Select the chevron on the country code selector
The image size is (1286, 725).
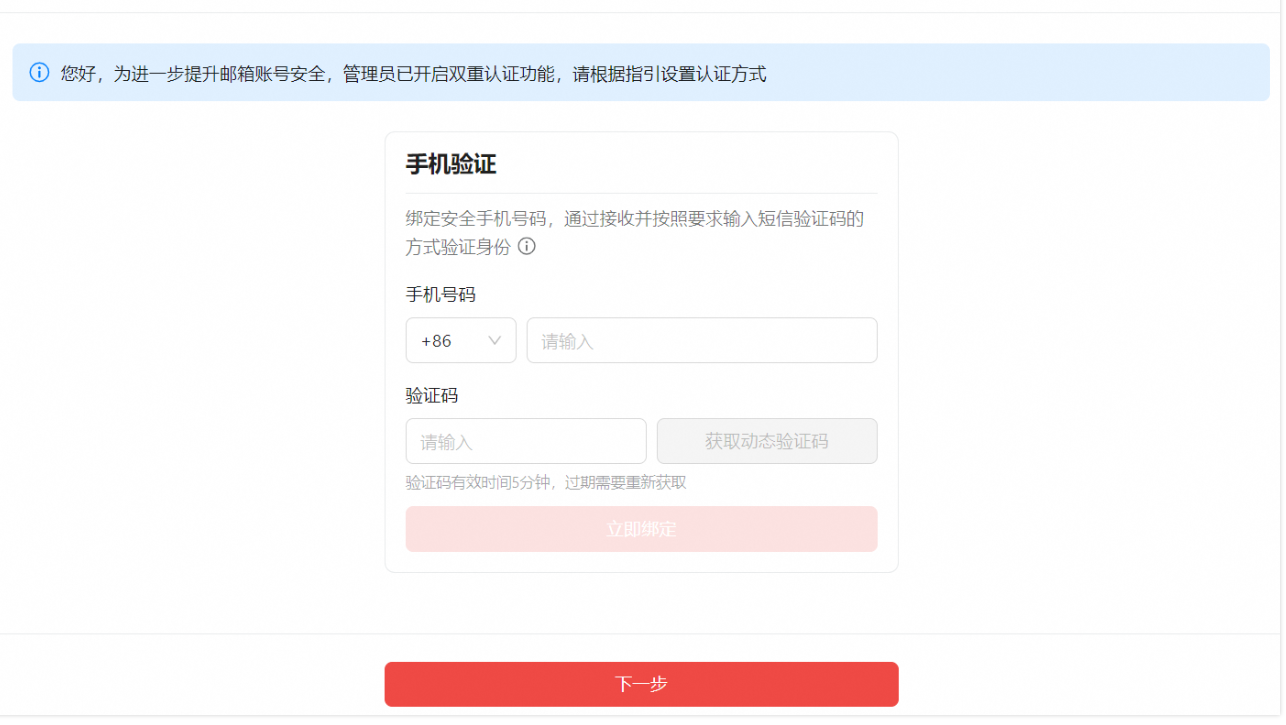coord(495,340)
